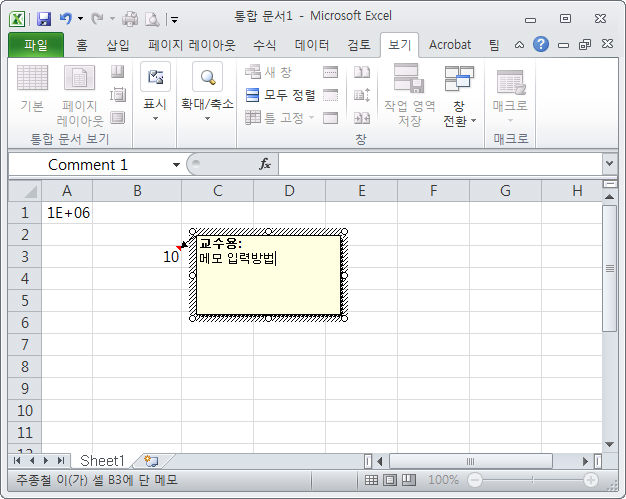This screenshot has width=626, height=499.
Task: Switch to Normal view in status bar
Action: [371, 480]
